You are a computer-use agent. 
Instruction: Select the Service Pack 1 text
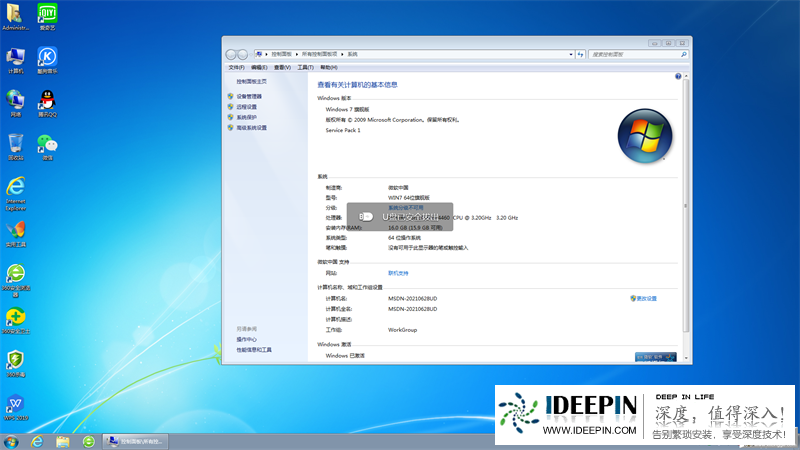pyautogui.click(x=343, y=131)
